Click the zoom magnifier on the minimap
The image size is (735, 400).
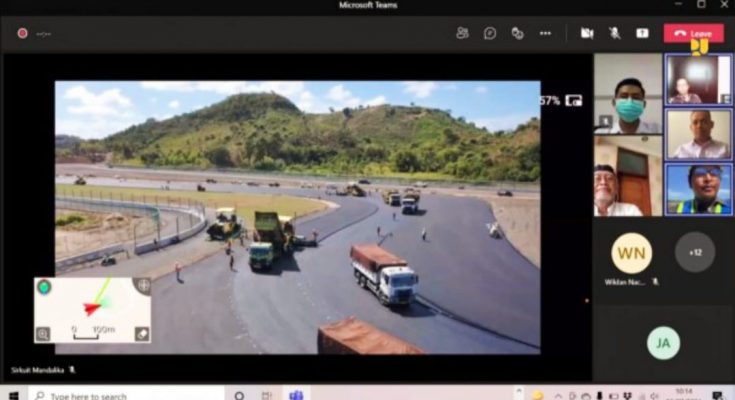click(43, 334)
